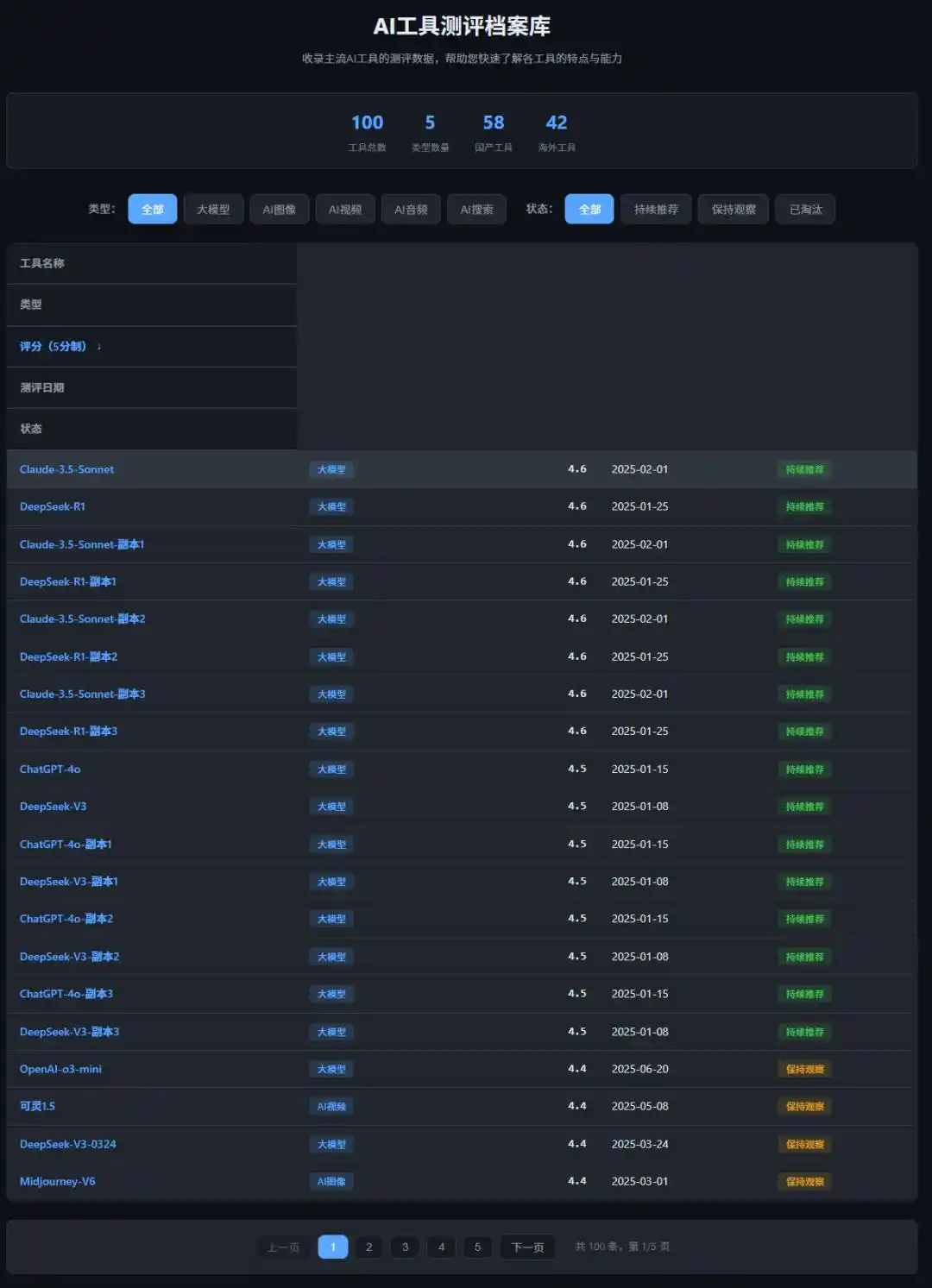Viewport: 932px width, 1288px height.
Task: Click AI视频 tag in 可灵1.5 row
Action: pyautogui.click(x=331, y=1106)
